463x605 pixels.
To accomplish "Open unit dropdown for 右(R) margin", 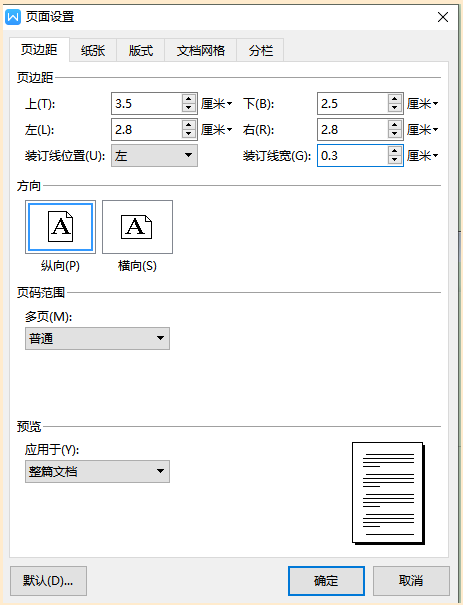I will 422,130.
